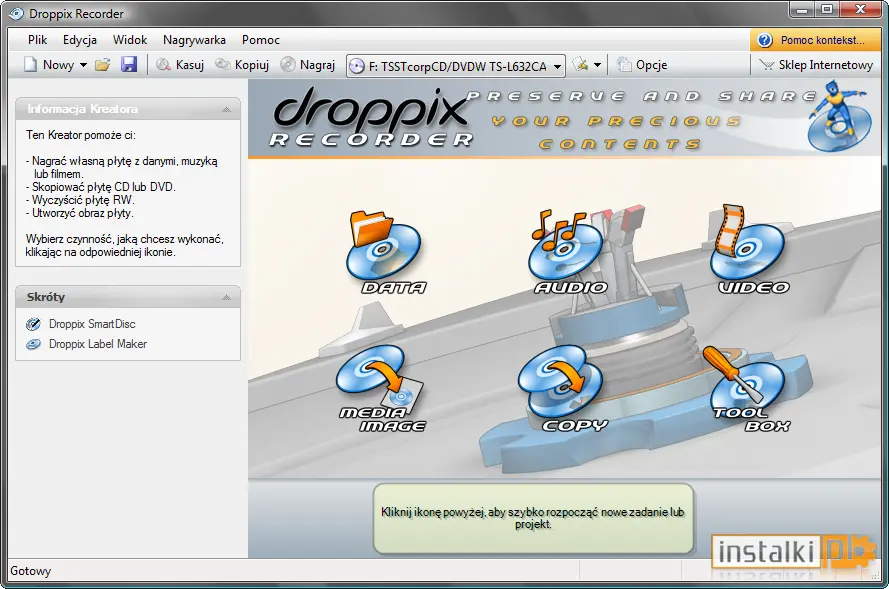Image resolution: width=889 pixels, height=589 pixels.
Task: Open the Edycja menu
Action: click(80, 40)
